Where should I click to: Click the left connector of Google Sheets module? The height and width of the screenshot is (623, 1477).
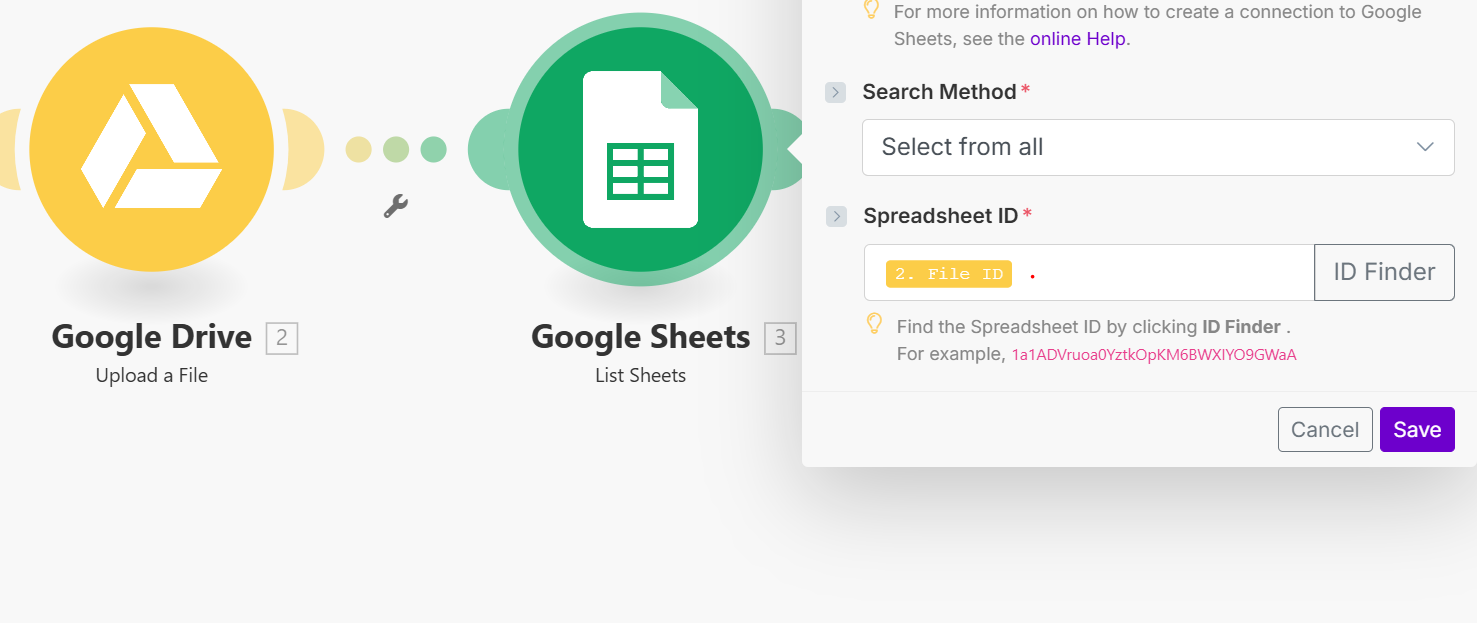[488, 150]
